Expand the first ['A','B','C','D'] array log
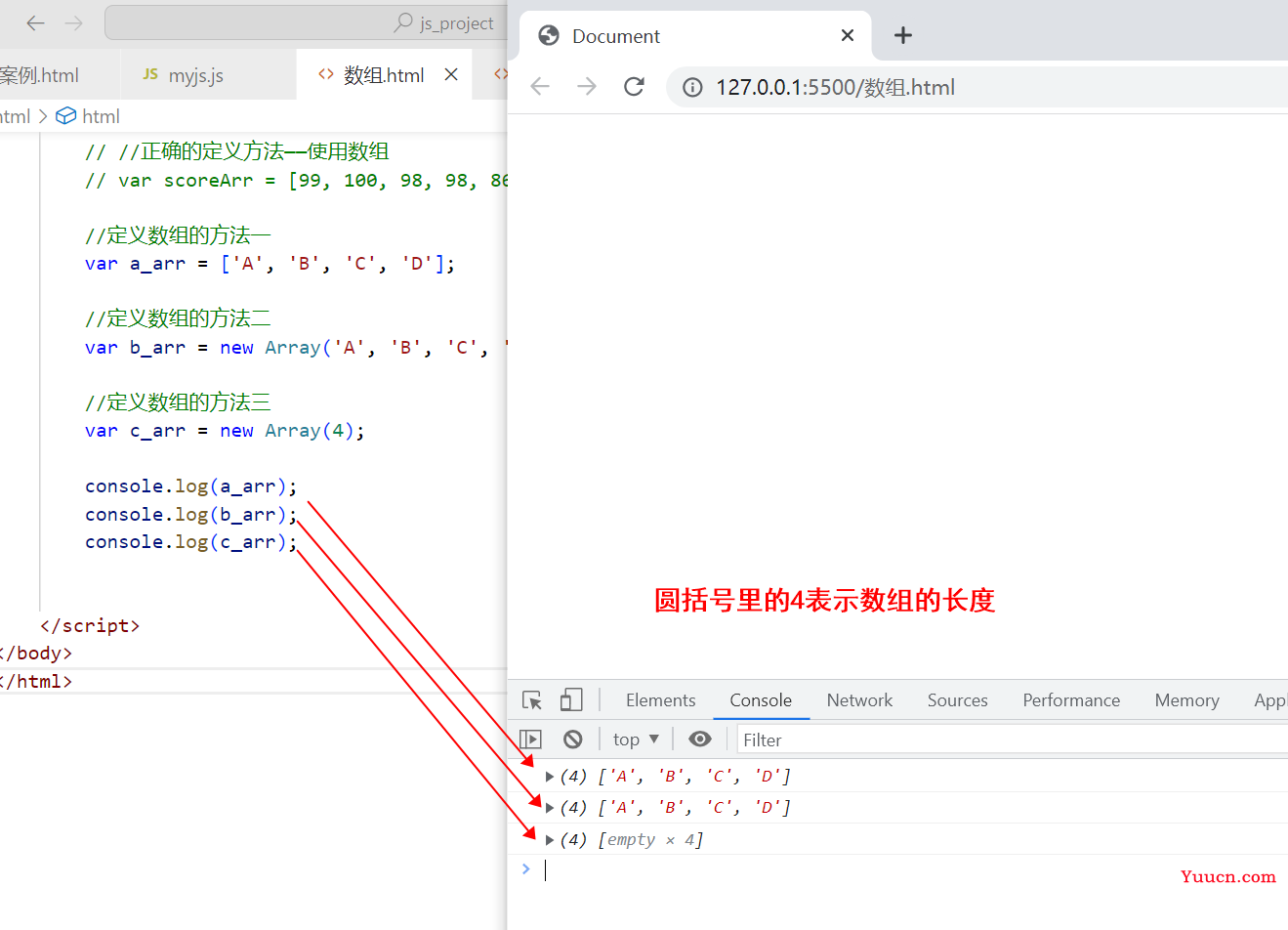 point(550,777)
